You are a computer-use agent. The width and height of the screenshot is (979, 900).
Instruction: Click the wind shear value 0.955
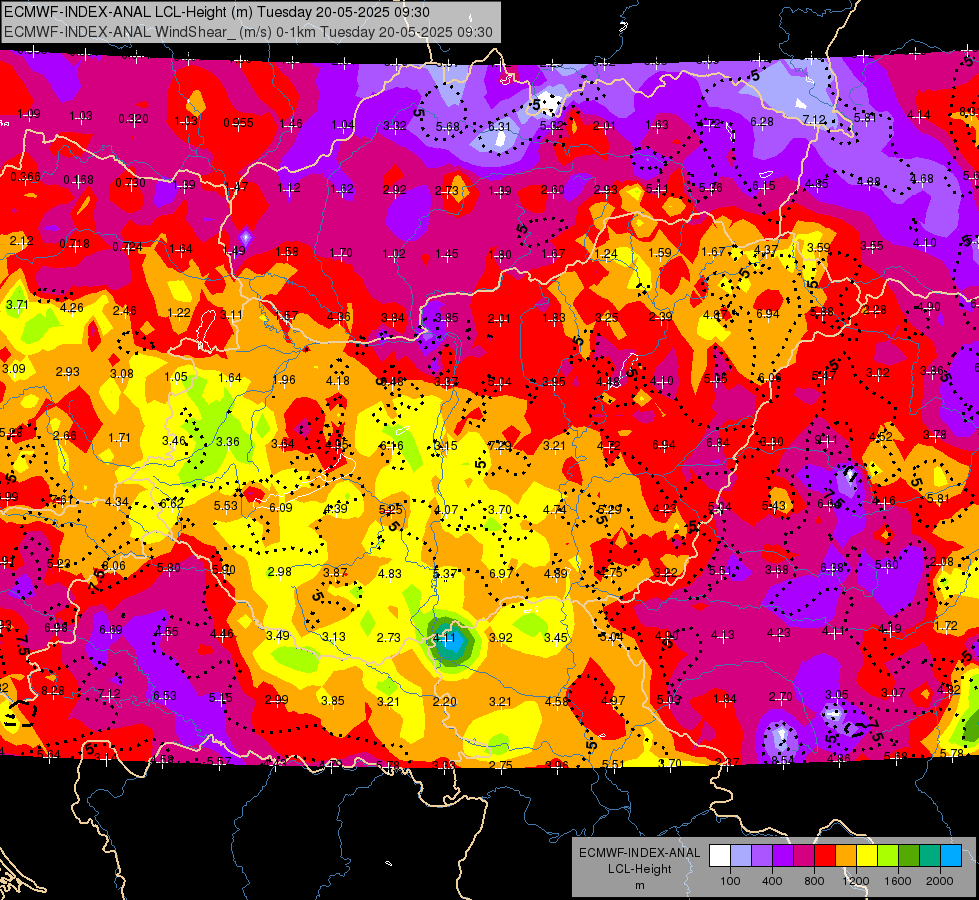pyautogui.click(x=239, y=123)
